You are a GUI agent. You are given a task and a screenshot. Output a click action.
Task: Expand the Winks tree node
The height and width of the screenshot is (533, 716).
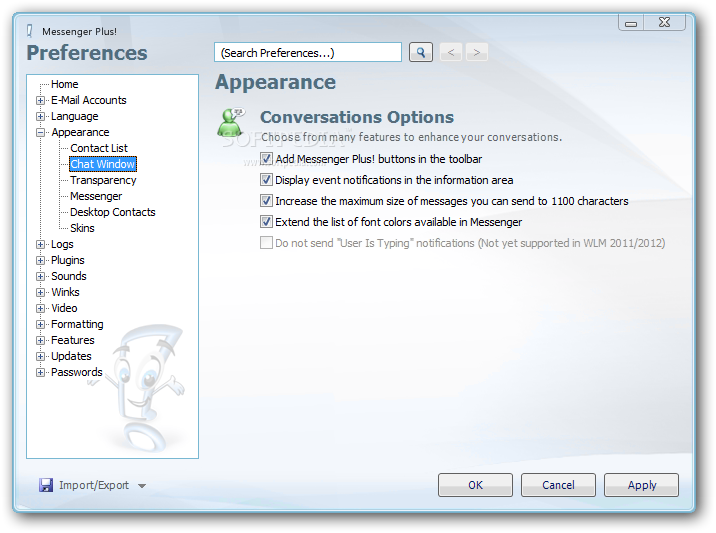pos(41,292)
